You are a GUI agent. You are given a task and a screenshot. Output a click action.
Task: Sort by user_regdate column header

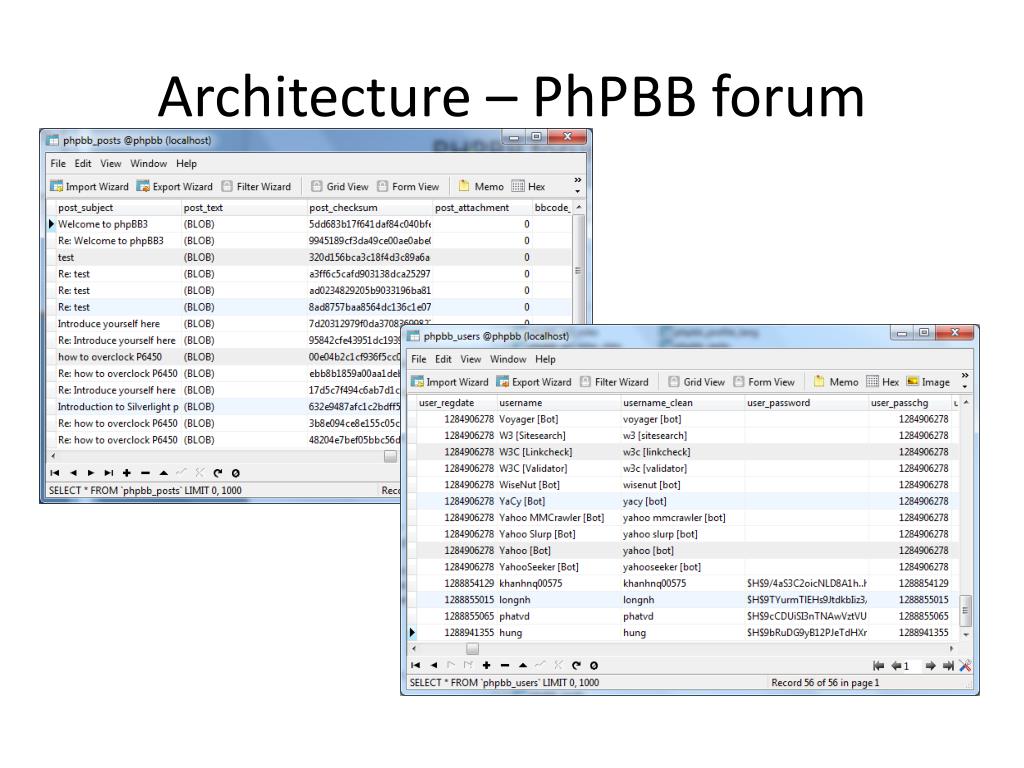point(456,403)
